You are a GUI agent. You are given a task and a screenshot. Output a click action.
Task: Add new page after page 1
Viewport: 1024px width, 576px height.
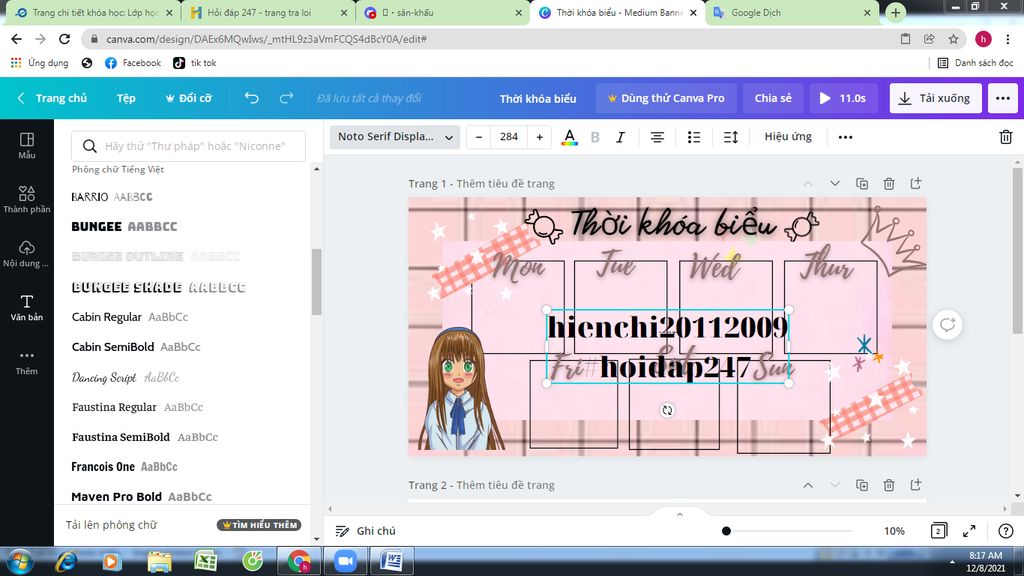click(916, 184)
